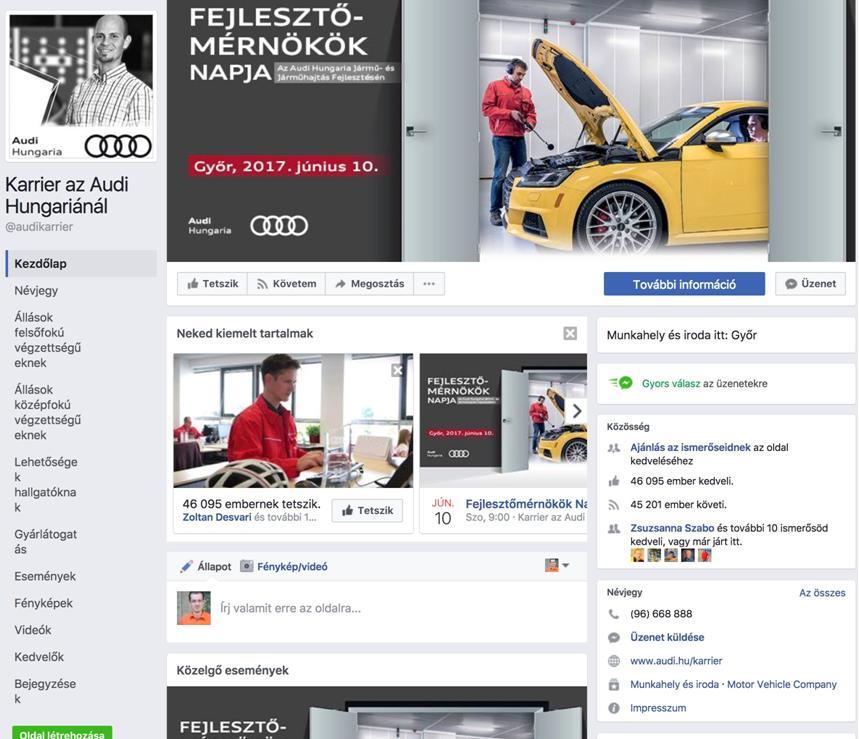Viewport: 859px width, 739px height.
Task: Open the post-as identity dropdown
Action: tap(557, 565)
